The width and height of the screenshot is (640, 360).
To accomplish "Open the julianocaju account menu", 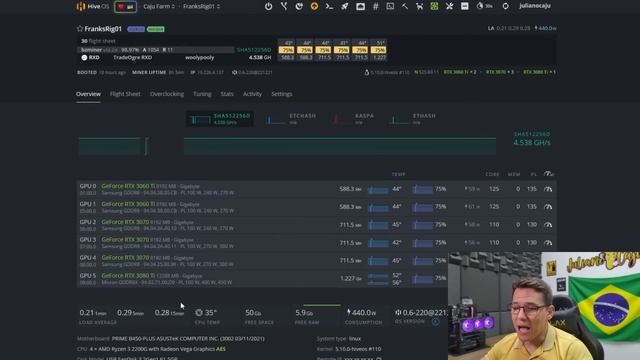I will pos(535,6).
